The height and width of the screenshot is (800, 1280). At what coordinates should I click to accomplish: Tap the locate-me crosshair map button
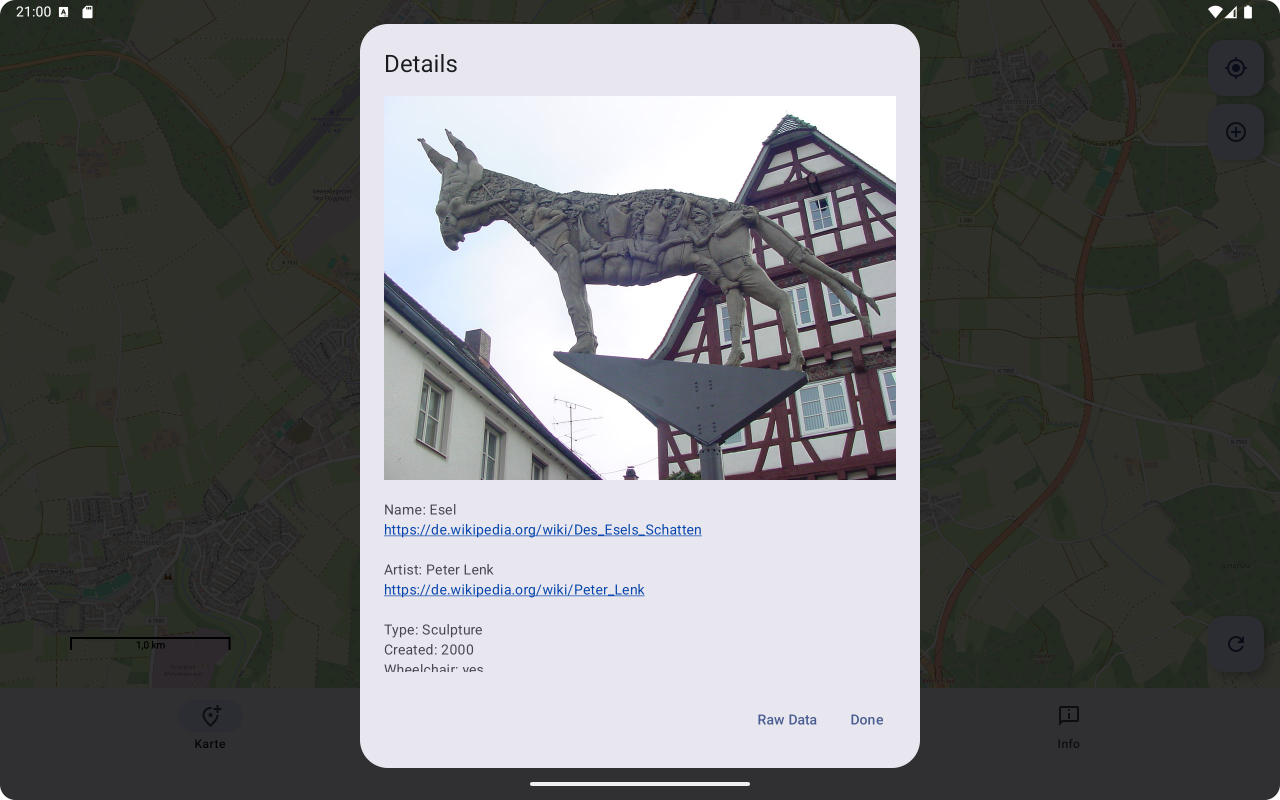coord(1236,68)
